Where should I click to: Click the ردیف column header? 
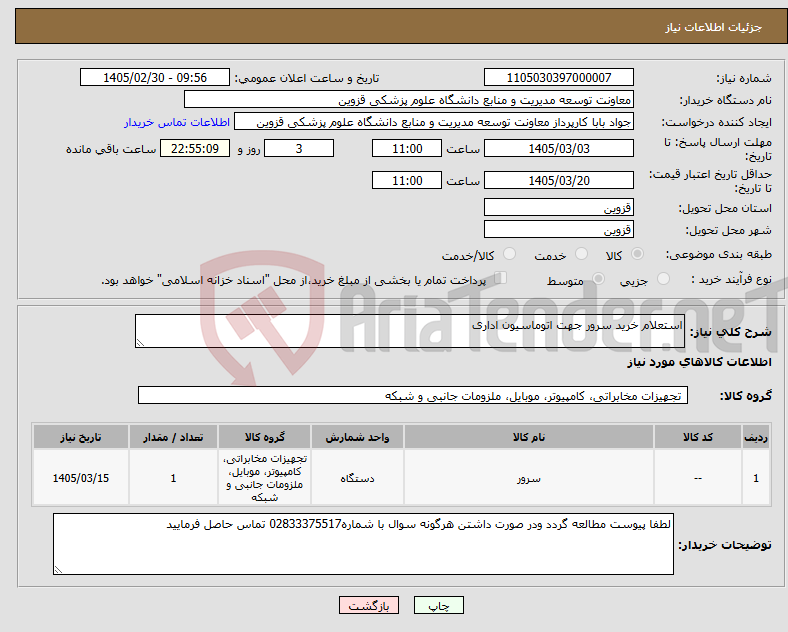(x=756, y=437)
